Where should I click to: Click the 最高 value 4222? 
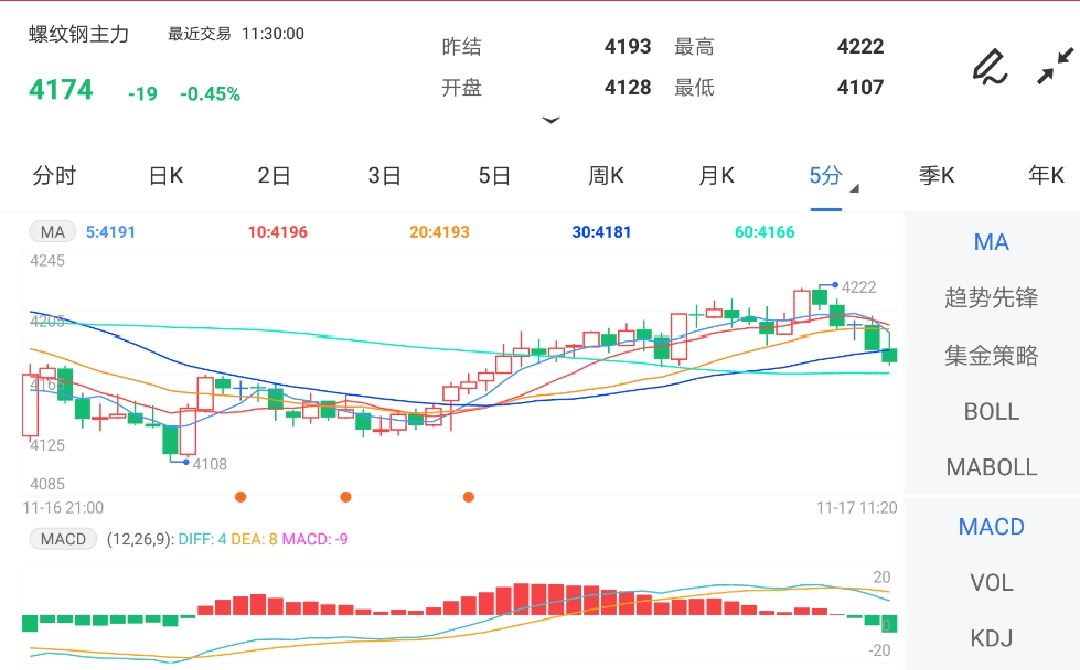tap(860, 46)
